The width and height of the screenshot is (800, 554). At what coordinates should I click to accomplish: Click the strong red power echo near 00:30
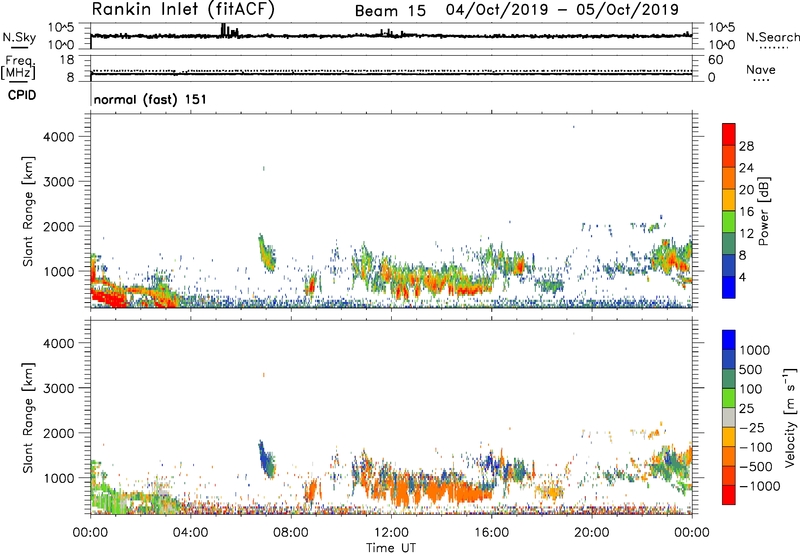pos(108,297)
